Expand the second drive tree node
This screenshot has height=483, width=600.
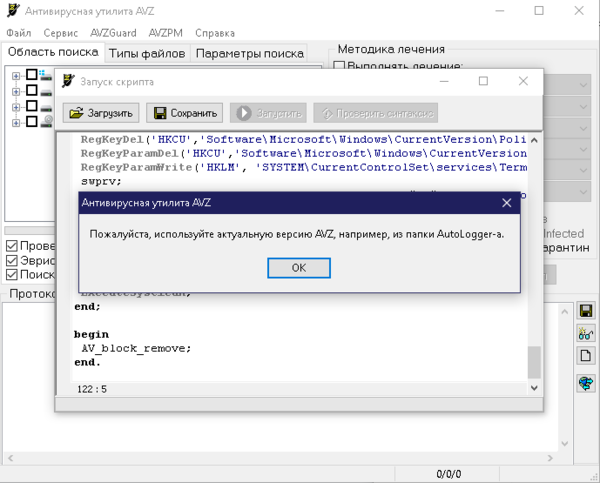click(16, 91)
